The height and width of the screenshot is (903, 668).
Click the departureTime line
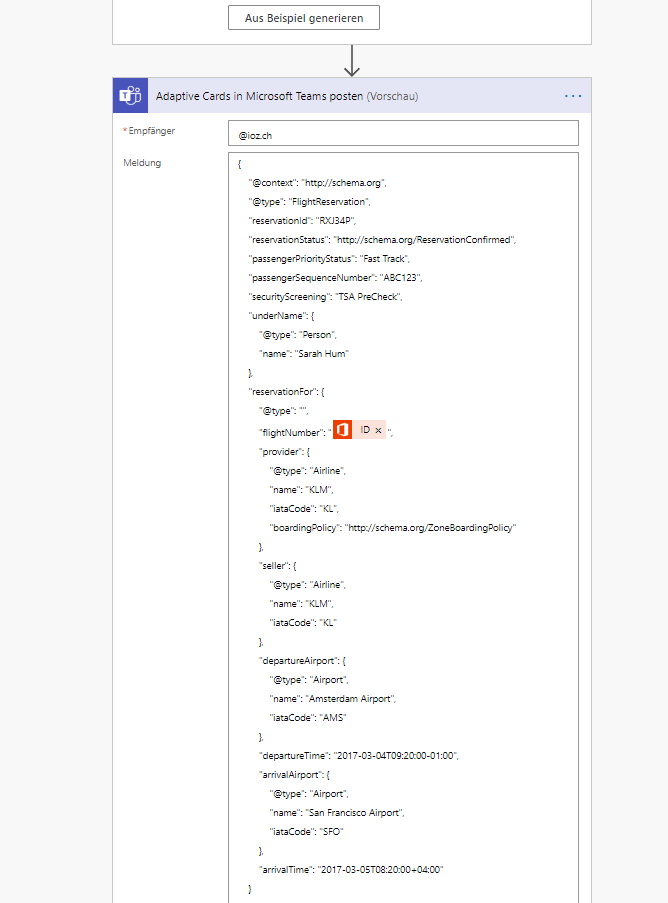359,756
